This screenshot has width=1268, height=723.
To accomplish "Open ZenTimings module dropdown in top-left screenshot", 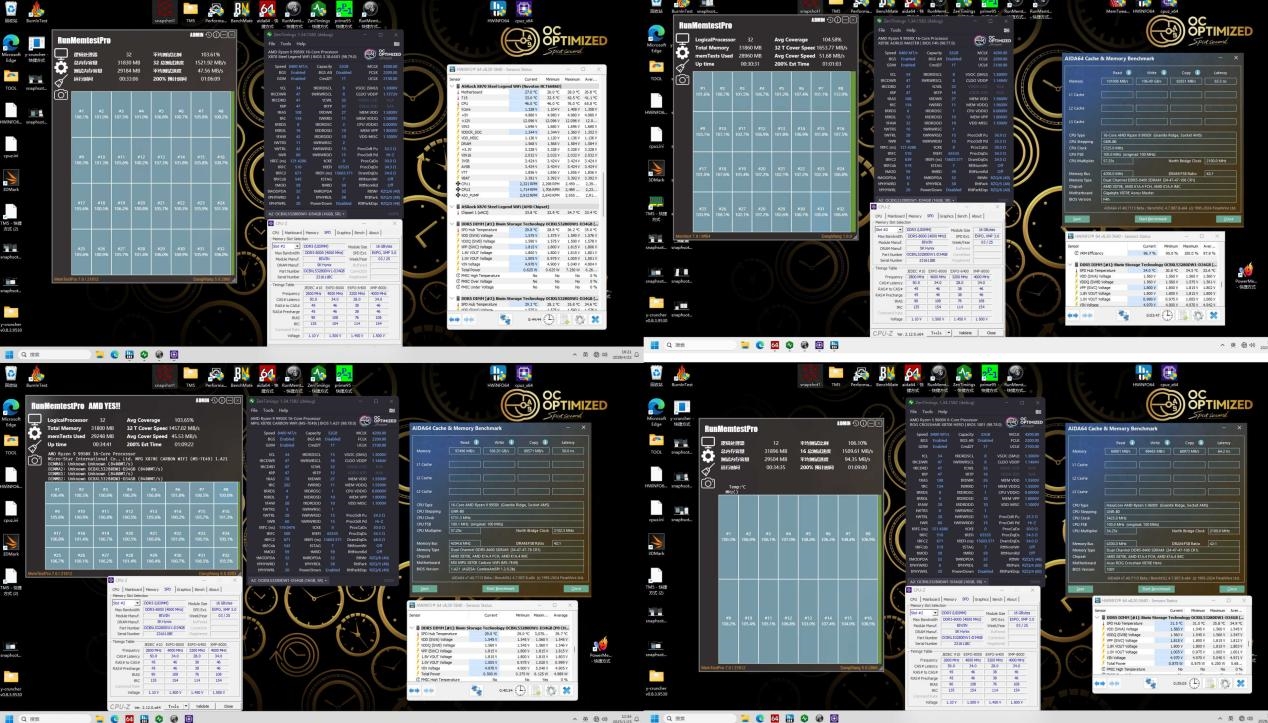I will [x=306, y=213].
